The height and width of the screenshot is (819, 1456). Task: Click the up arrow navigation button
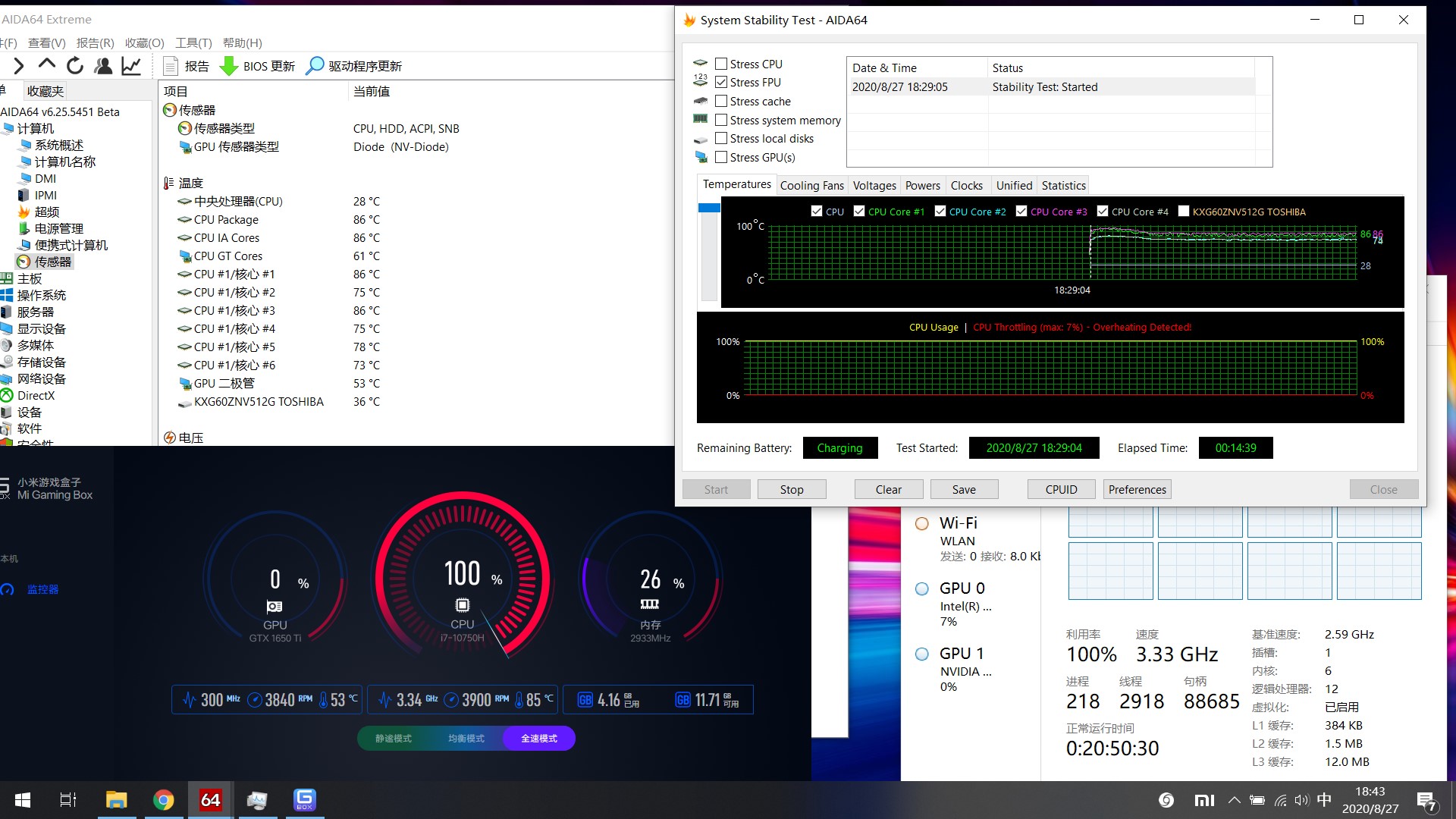pyautogui.click(x=46, y=65)
